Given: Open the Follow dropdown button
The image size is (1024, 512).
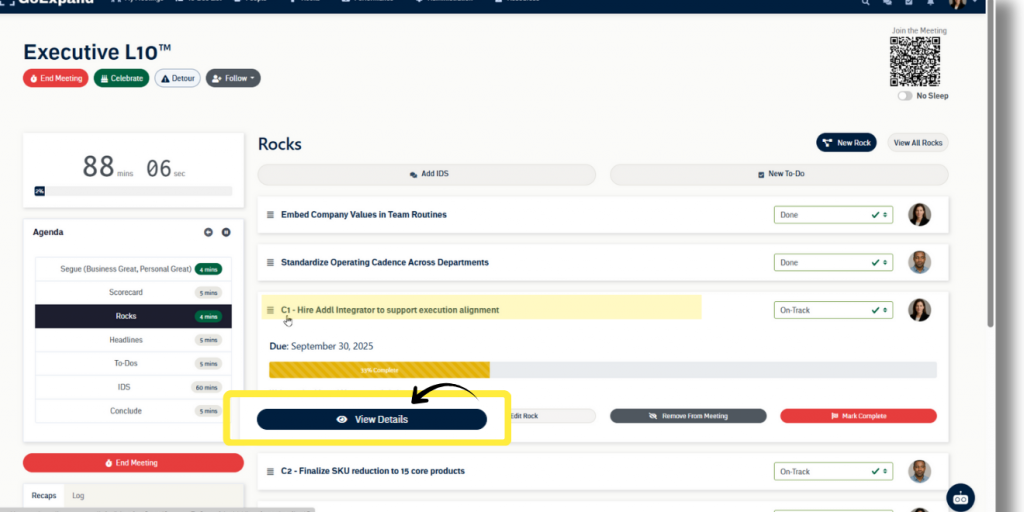Looking at the screenshot, I should (x=233, y=78).
